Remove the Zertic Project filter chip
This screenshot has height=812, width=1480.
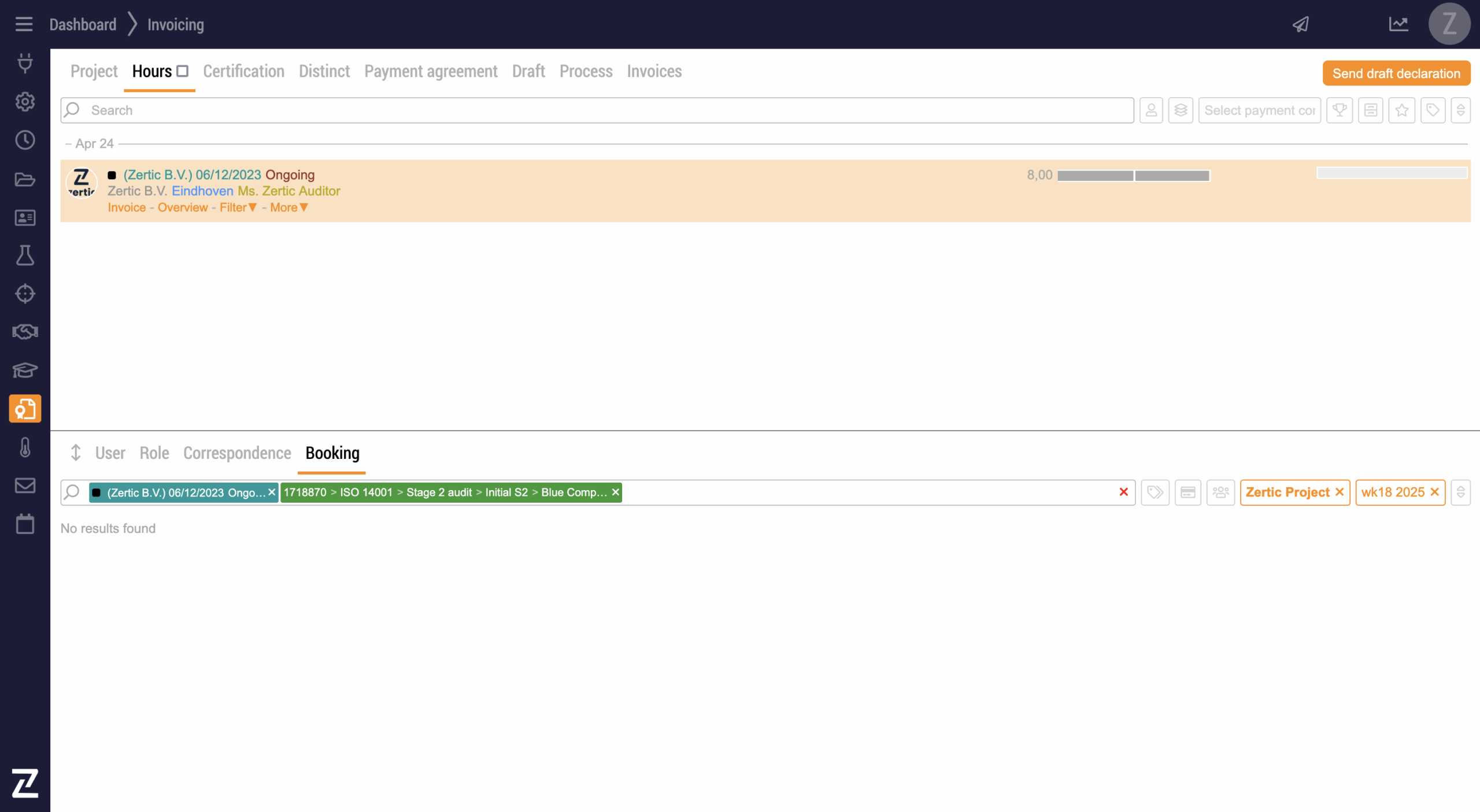pyautogui.click(x=1340, y=492)
